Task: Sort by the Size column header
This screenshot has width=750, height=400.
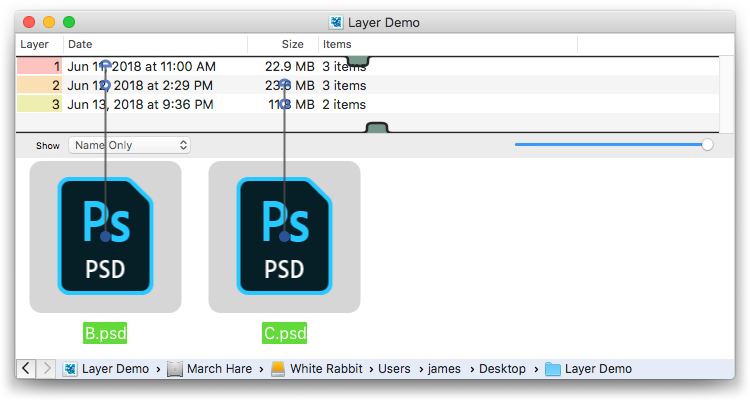Action: (283, 44)
